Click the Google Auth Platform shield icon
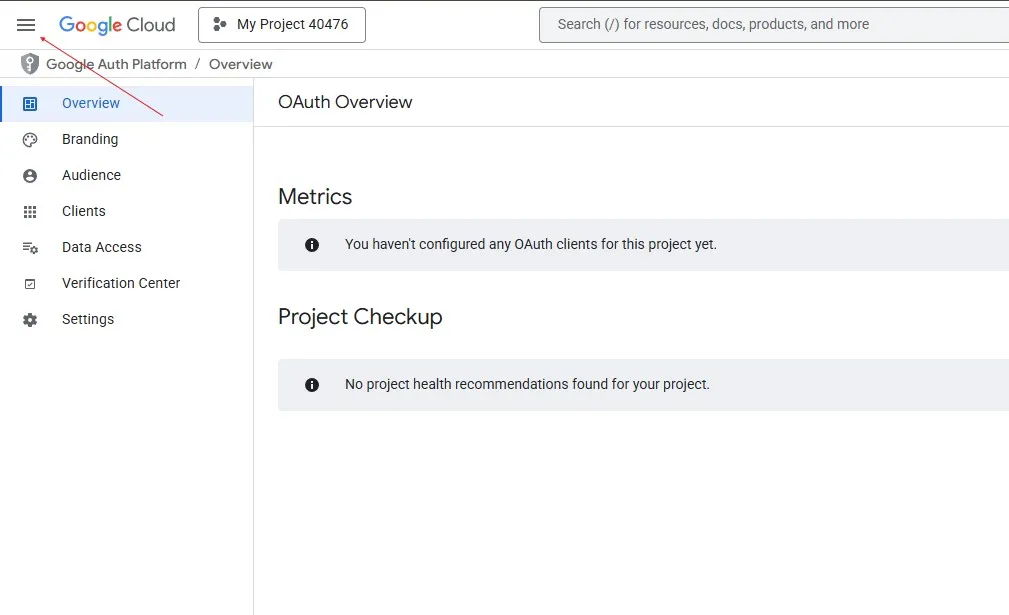The height and width of the screenshot is (615, 1009). pyautogui.click(x=31, y=64)
